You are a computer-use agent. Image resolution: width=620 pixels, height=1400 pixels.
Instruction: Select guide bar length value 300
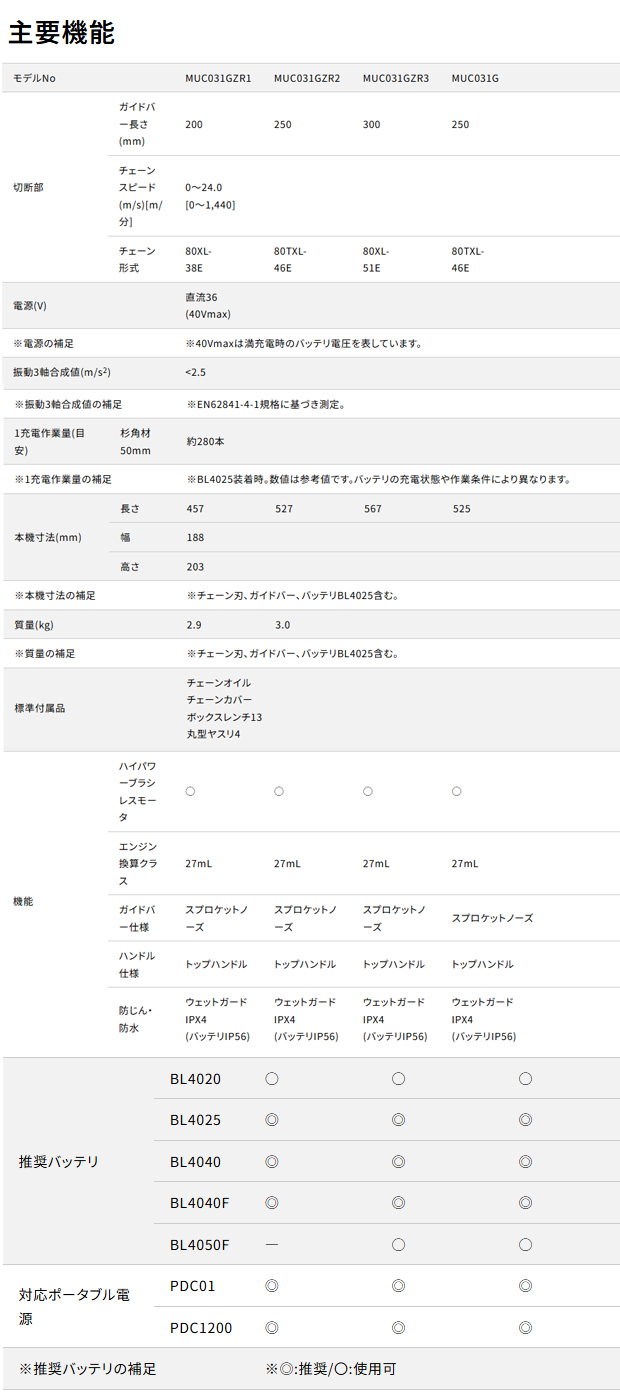(x=372, y=124)
